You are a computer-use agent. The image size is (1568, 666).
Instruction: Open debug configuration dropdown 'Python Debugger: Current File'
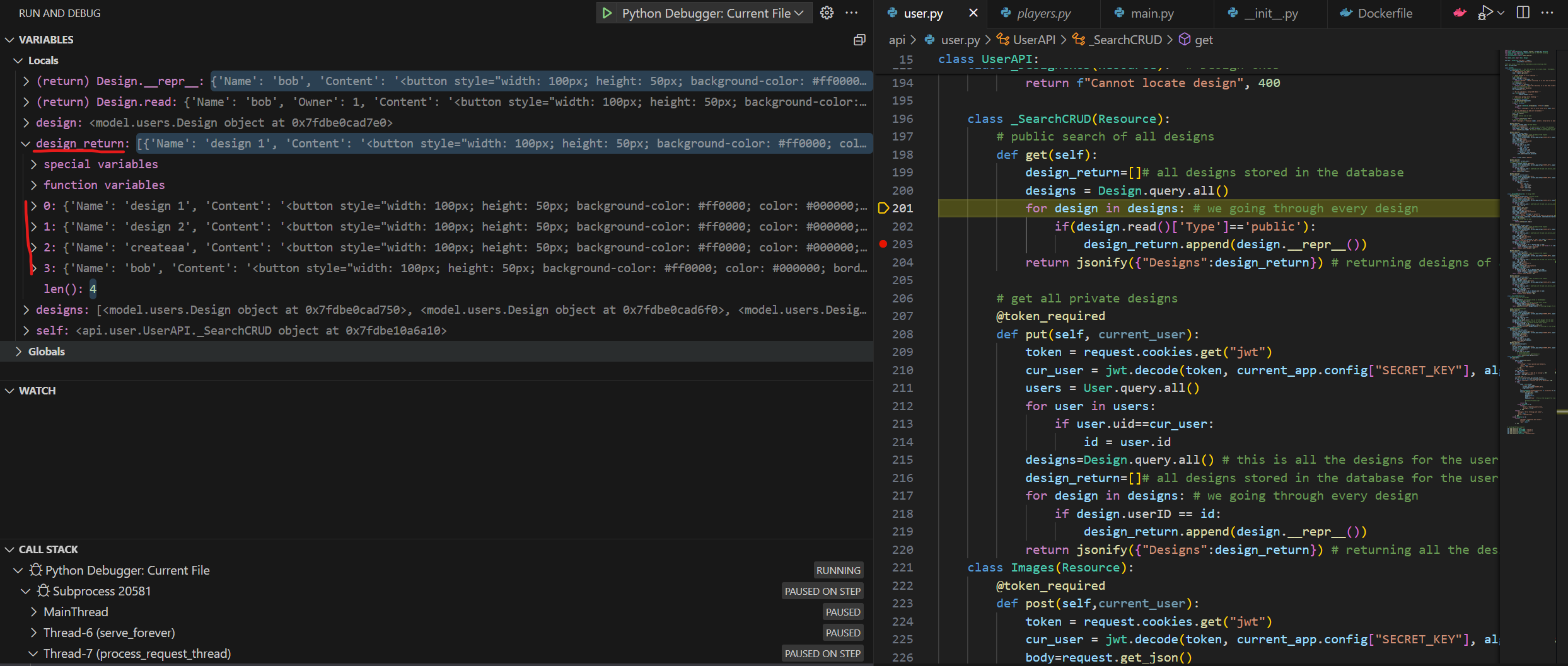tap(712, 13)
